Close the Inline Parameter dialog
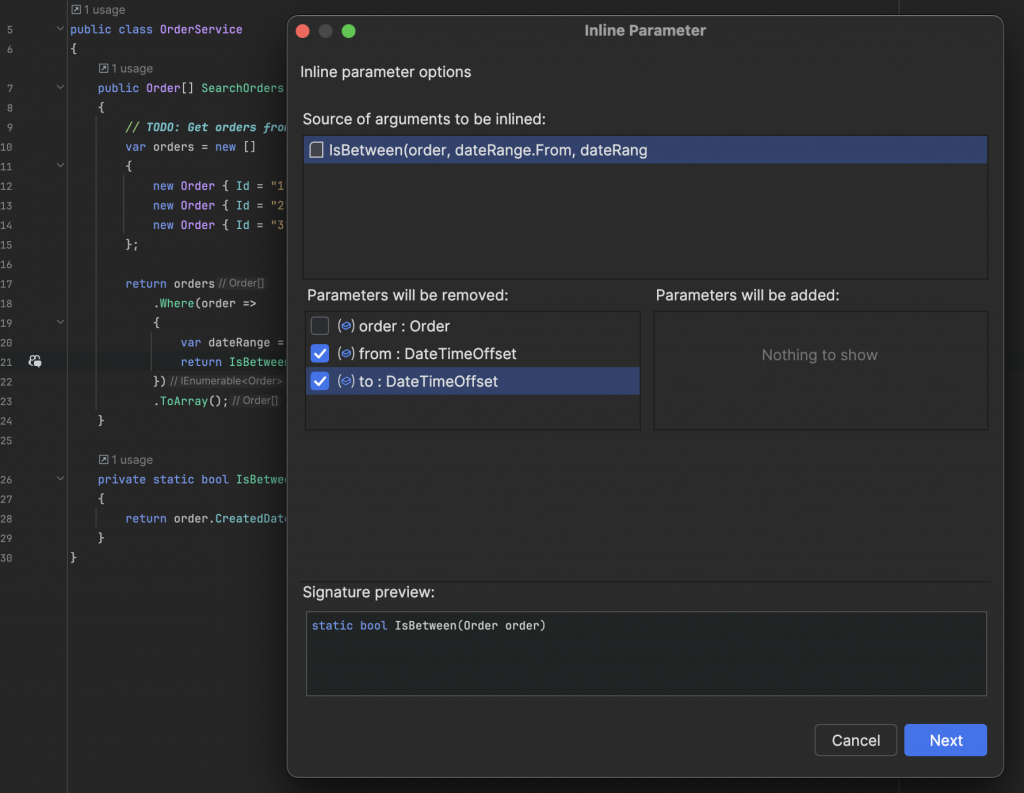 [302, 31]
